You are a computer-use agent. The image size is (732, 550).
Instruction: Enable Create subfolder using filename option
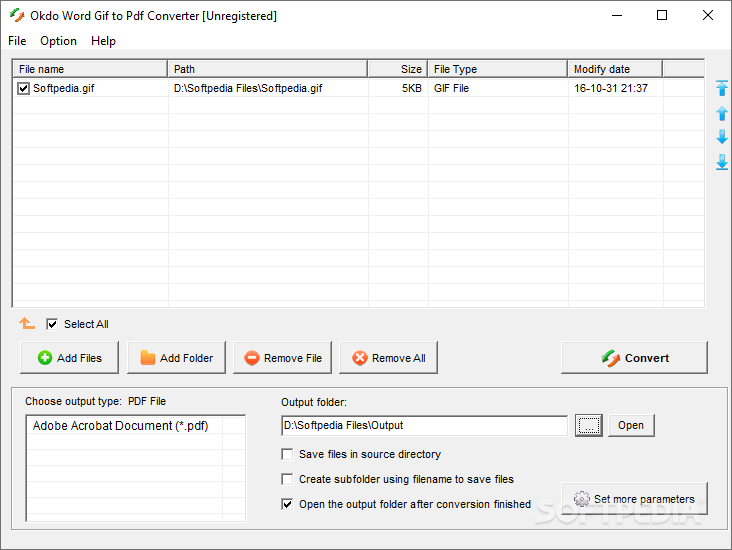click(x=287, y=479)
